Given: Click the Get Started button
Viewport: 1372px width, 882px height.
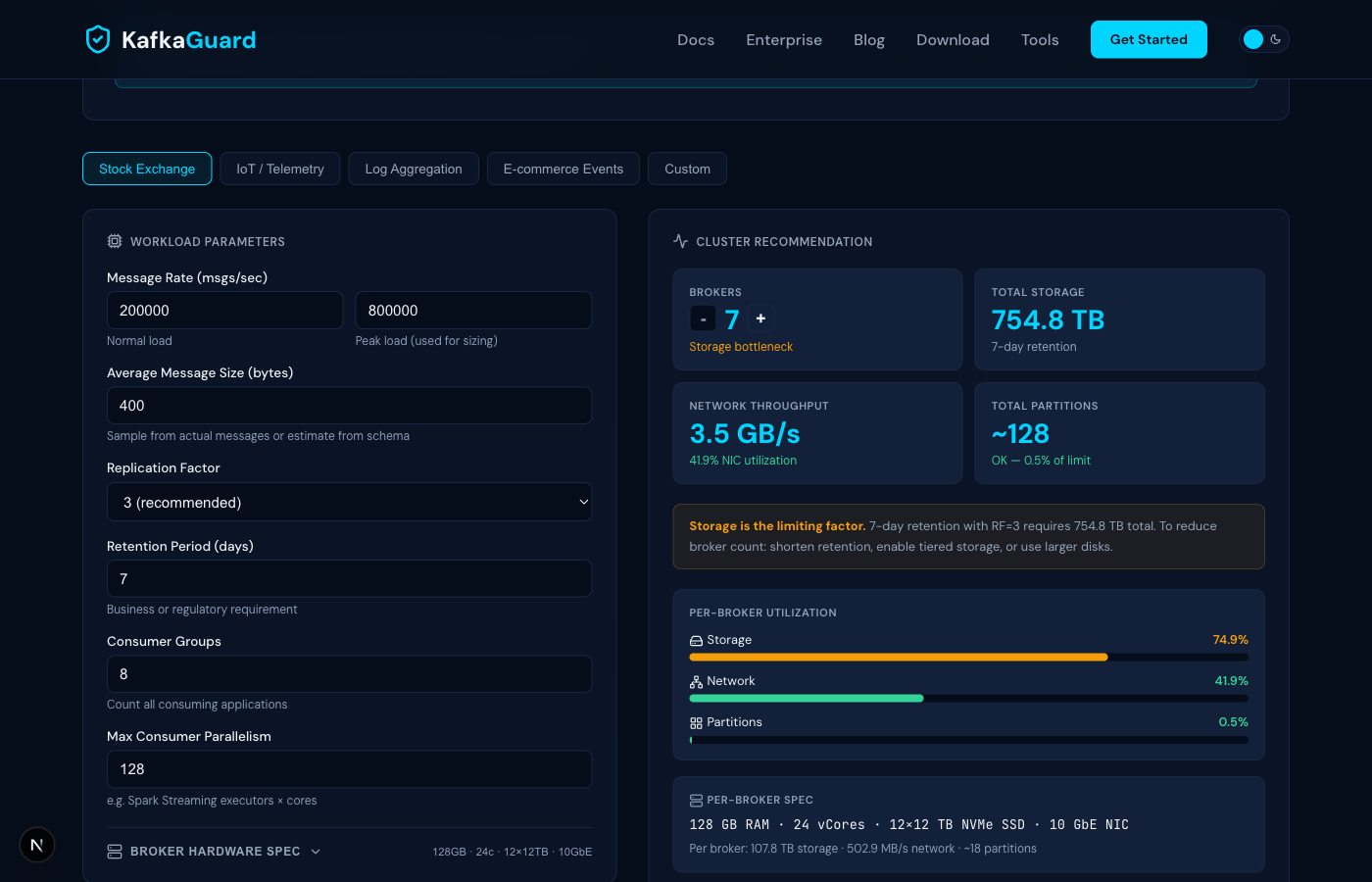Looking at the screenshot, I should coord(1149,39).
